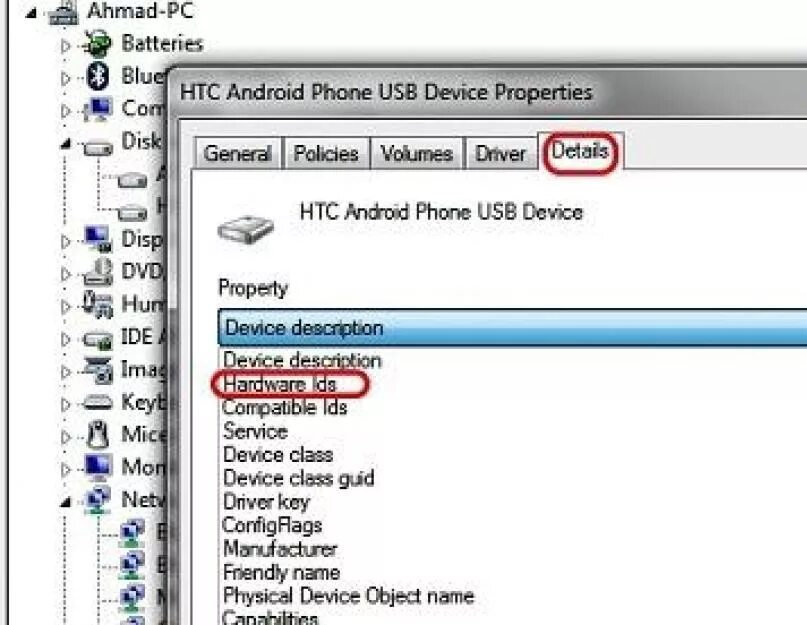Pick Device class guid option
The height and width of the screenshot is (625, 807).
coord(299,478)
